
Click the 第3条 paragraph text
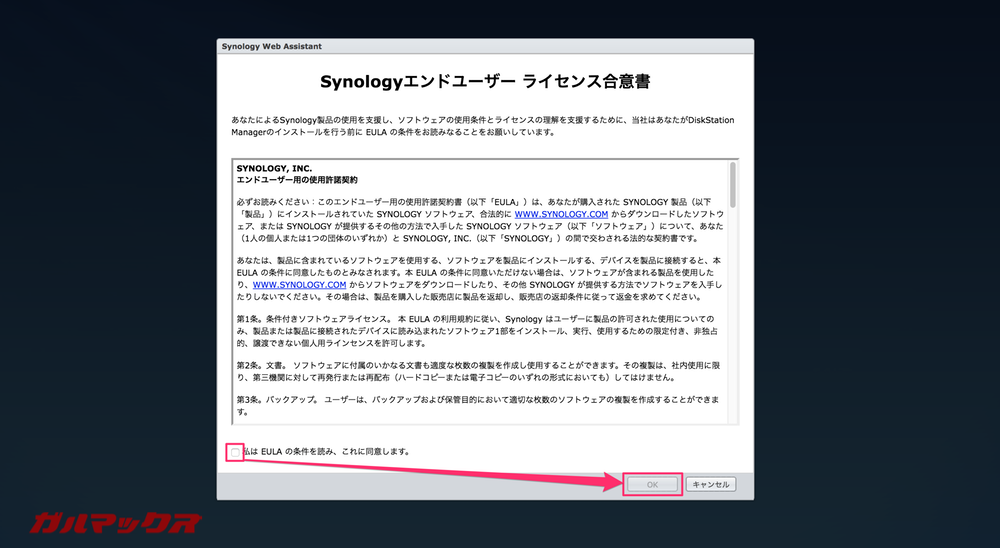(x=478, y=406)
